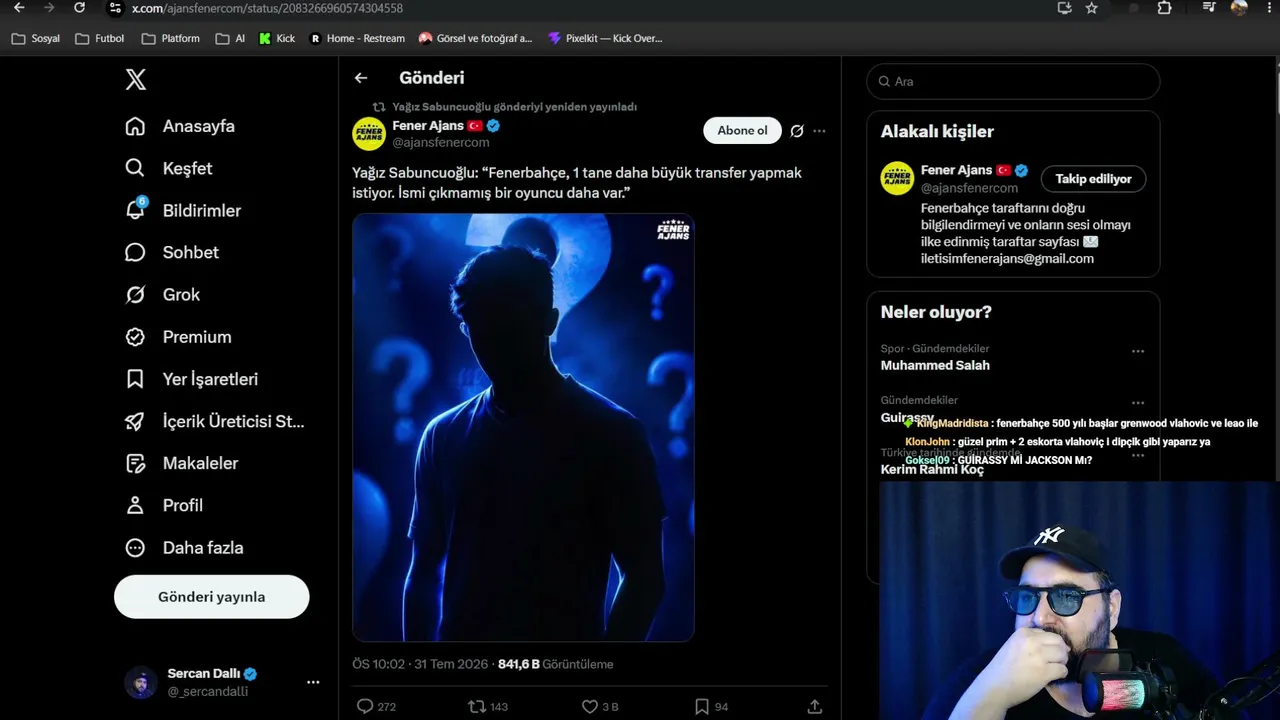Viewport: 1280px width, 720px height.
Task: Click the Ara search field
Action: (x=1013, y=81)
